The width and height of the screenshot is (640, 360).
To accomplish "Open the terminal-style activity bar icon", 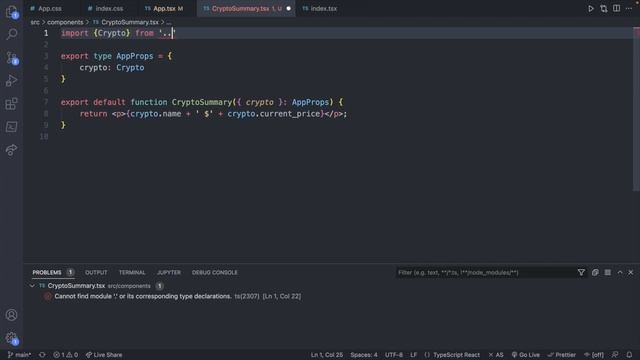I will pos(11,127).
